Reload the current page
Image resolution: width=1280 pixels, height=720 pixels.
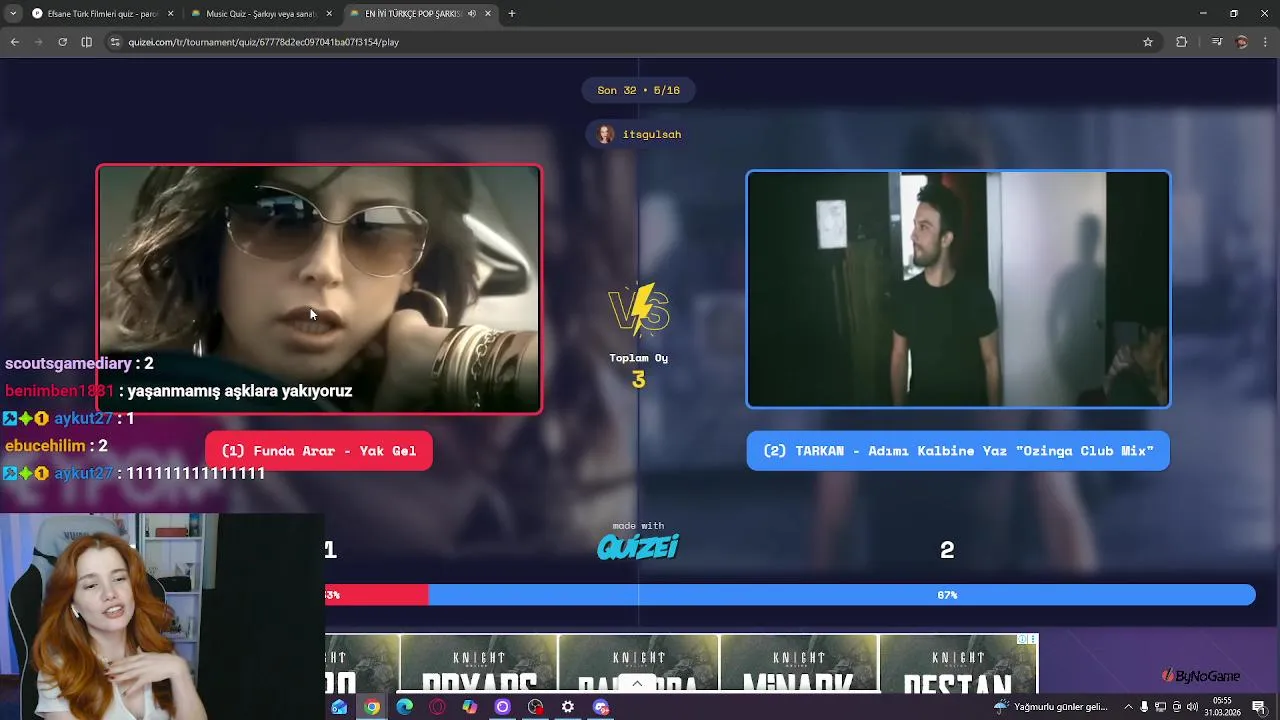tap(62, 42)
